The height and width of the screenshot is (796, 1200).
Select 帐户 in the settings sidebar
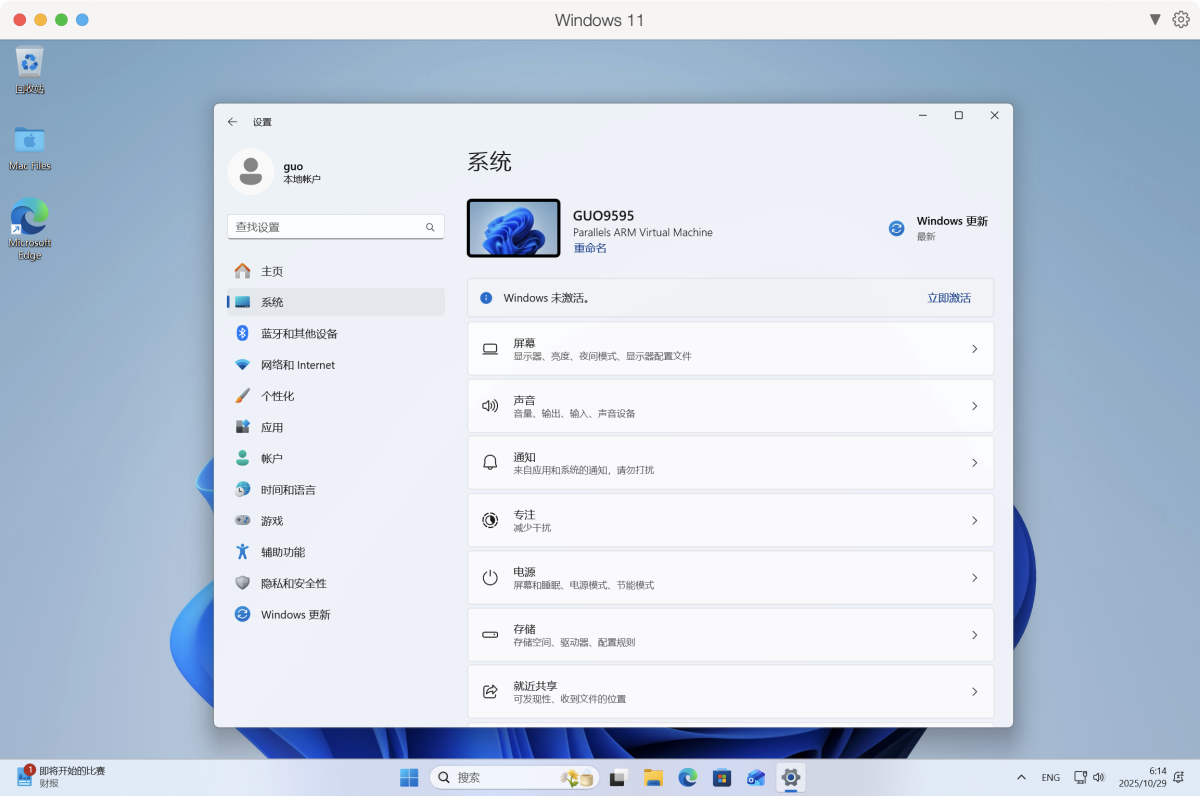(x=272, y=458)
